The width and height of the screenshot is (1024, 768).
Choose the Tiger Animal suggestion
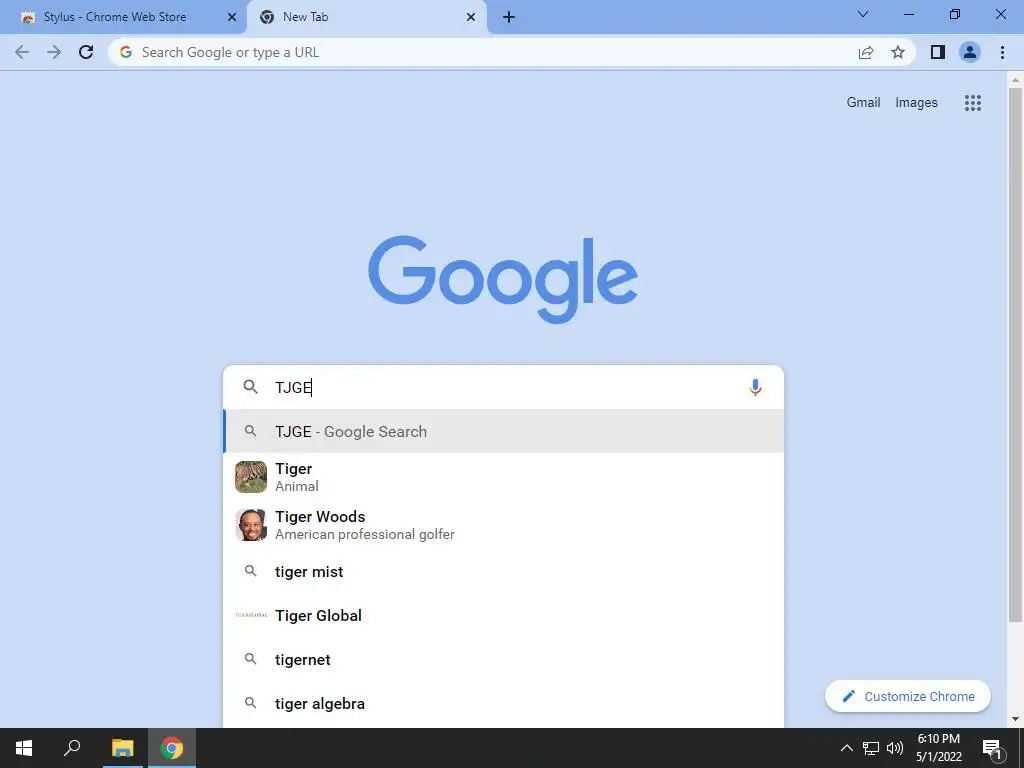pos(504,477)
